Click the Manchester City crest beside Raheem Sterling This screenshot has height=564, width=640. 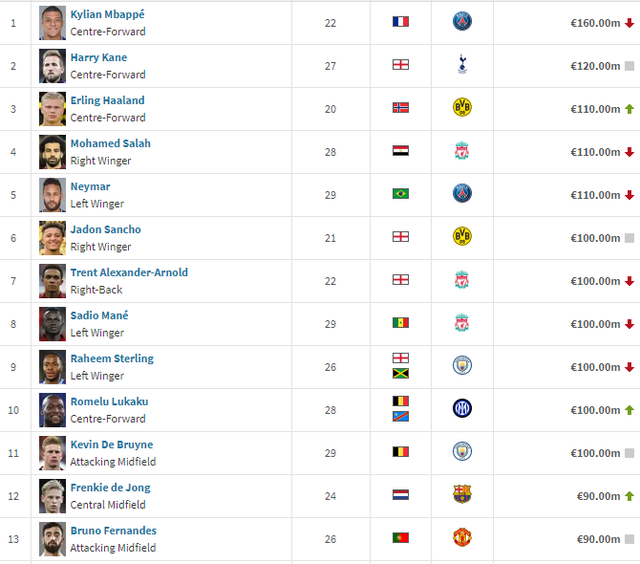pyautogui.click(x=461, y=366)
